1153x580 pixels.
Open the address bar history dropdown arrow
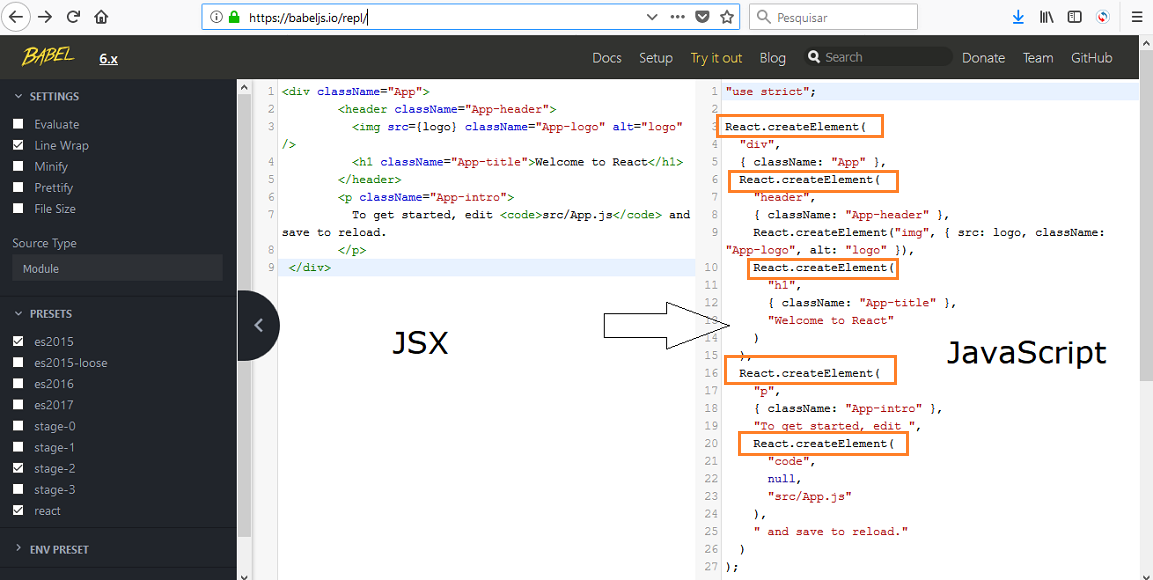[x=652, y=17]
